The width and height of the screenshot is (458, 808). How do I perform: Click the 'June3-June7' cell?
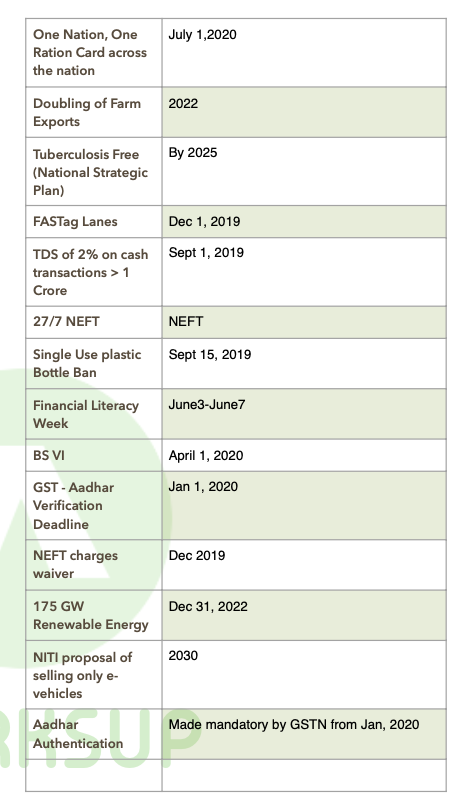tap(304, 414)
